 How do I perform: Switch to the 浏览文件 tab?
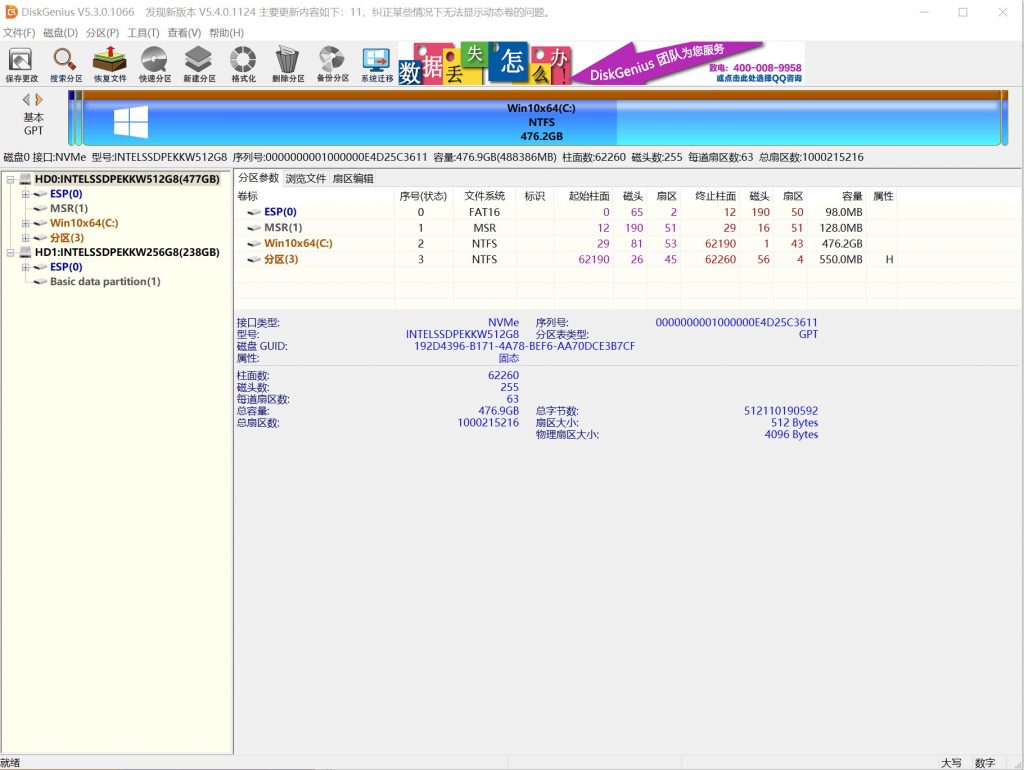[305, 178]
